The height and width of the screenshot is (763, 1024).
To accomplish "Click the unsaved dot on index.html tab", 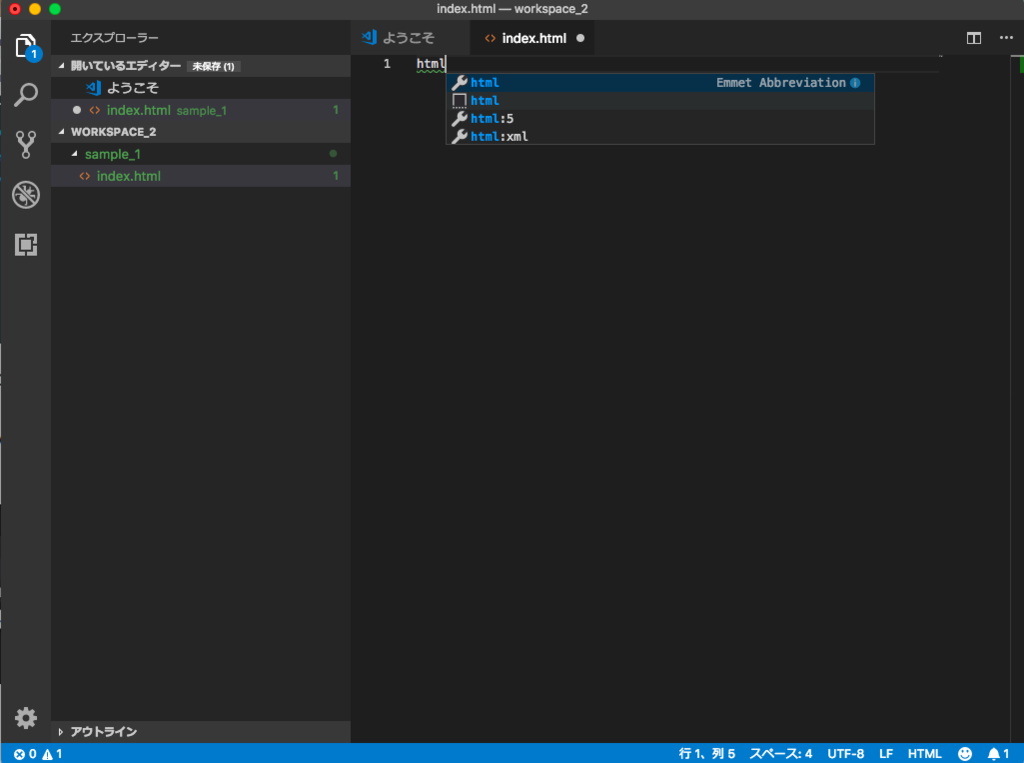I will (580, 39).
